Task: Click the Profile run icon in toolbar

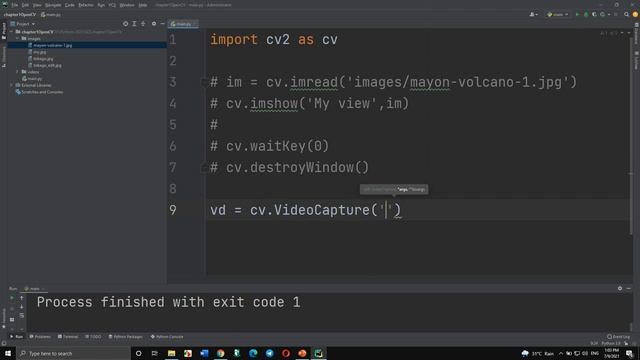Action: [603, 14]
